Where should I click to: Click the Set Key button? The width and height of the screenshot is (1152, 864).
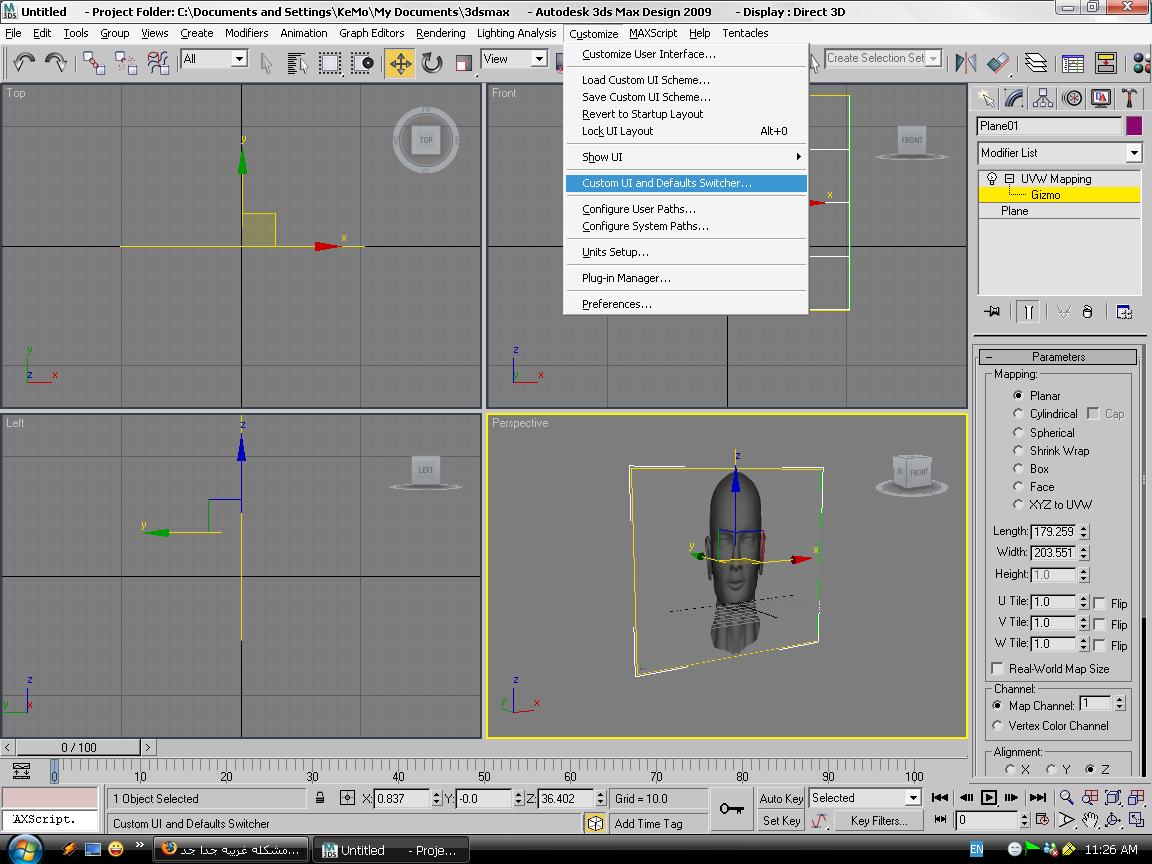click(781, 821)
